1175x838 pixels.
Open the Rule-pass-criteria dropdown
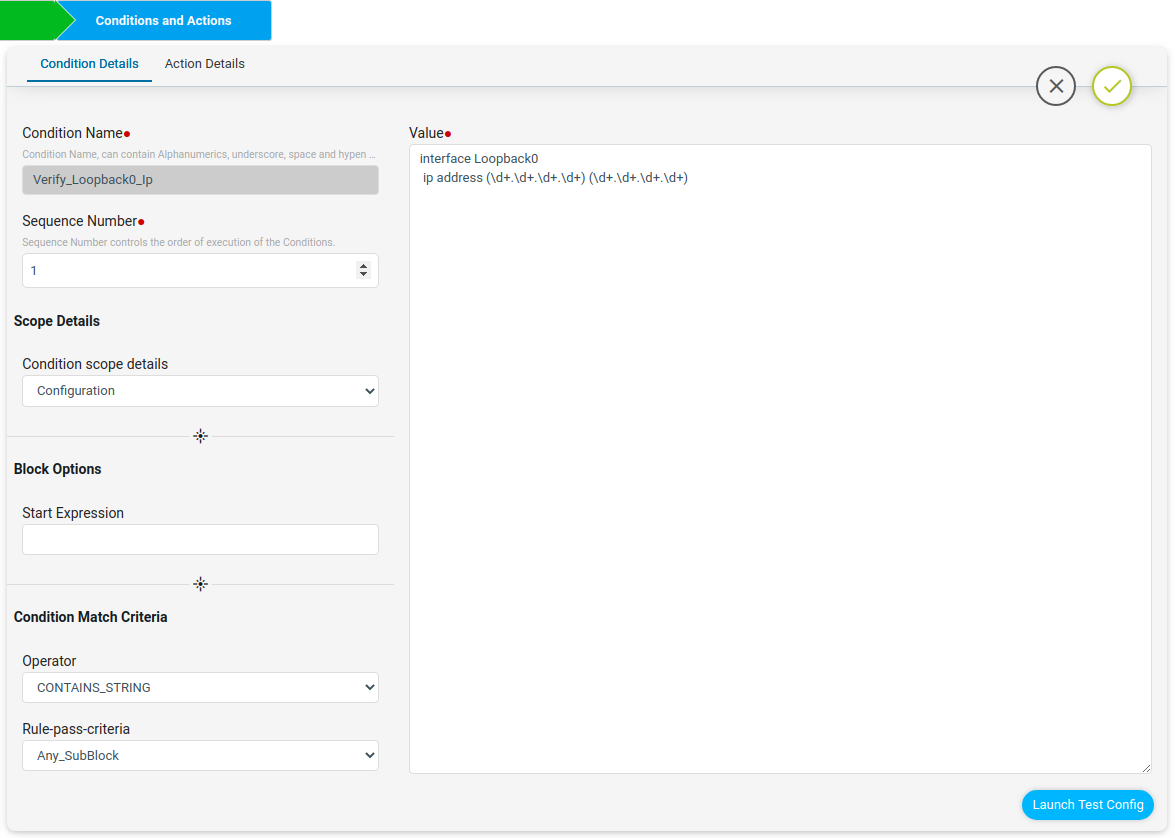[x=200, y=756]
